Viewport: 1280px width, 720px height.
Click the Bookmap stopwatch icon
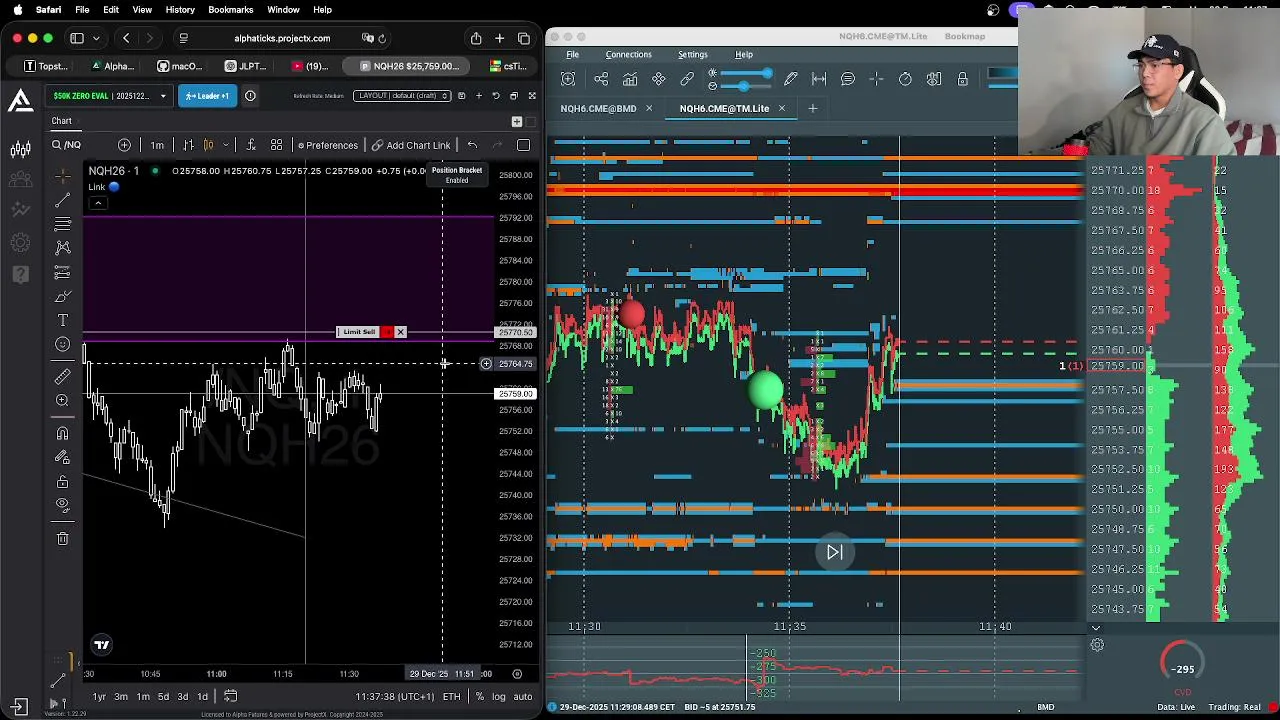[905, 79]
